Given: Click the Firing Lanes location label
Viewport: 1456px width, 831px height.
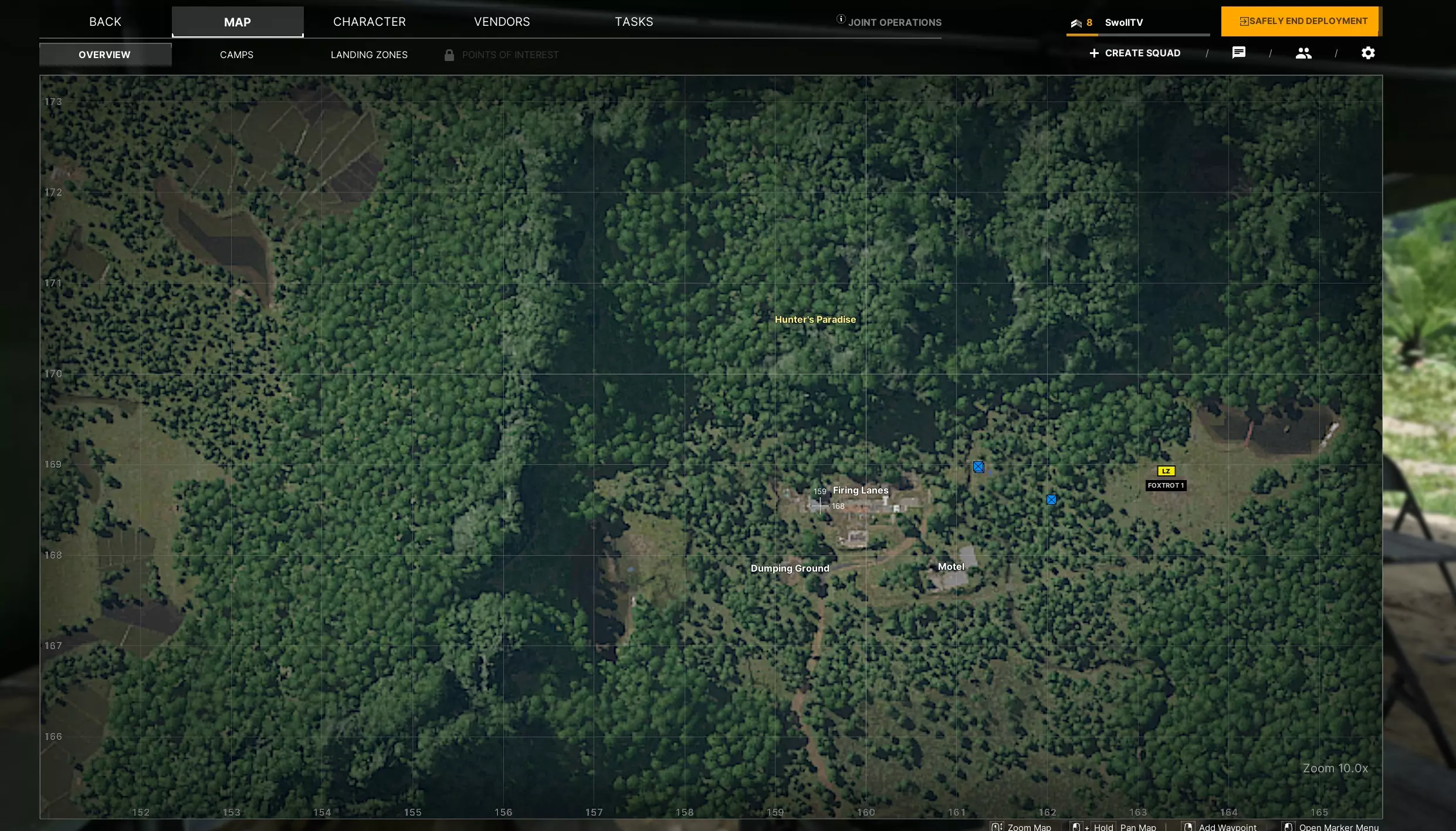Looking at the screenshot, I should [x=860, y=490].
